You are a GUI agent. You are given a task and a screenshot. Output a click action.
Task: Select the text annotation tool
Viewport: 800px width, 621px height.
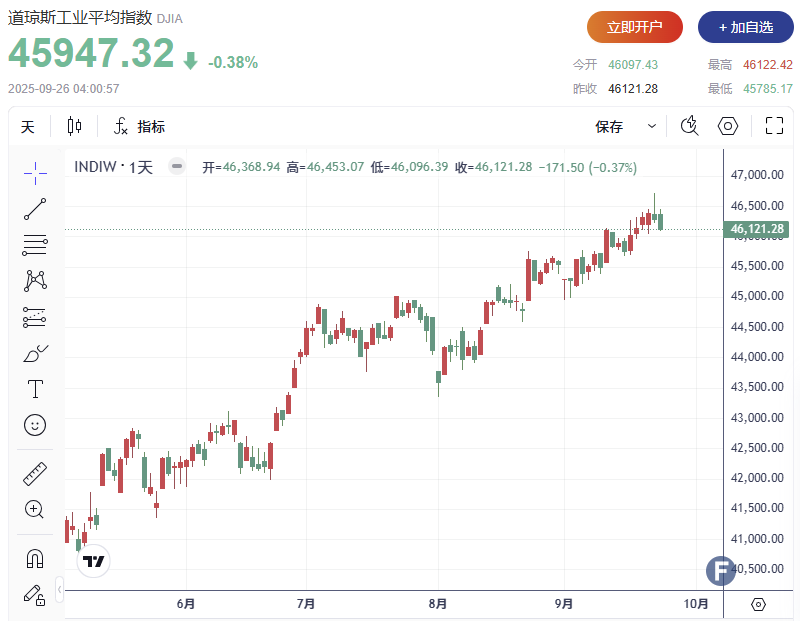tap(35, 389)
